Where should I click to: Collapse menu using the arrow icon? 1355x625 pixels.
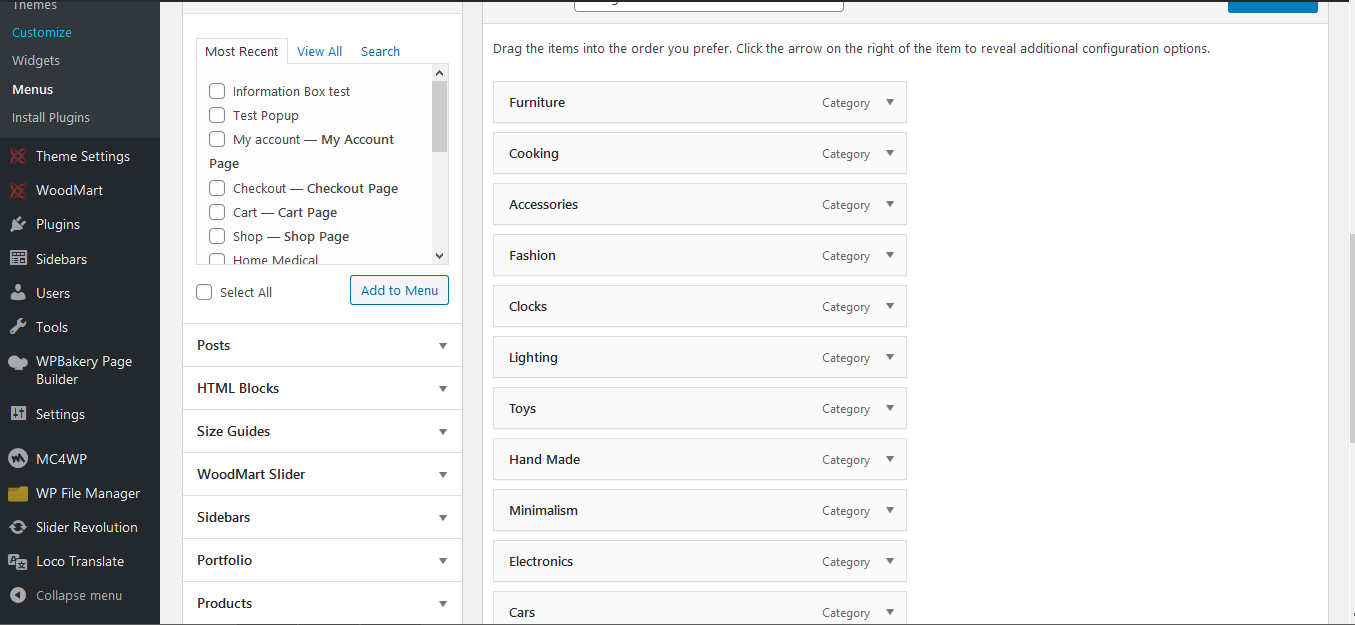18,595
